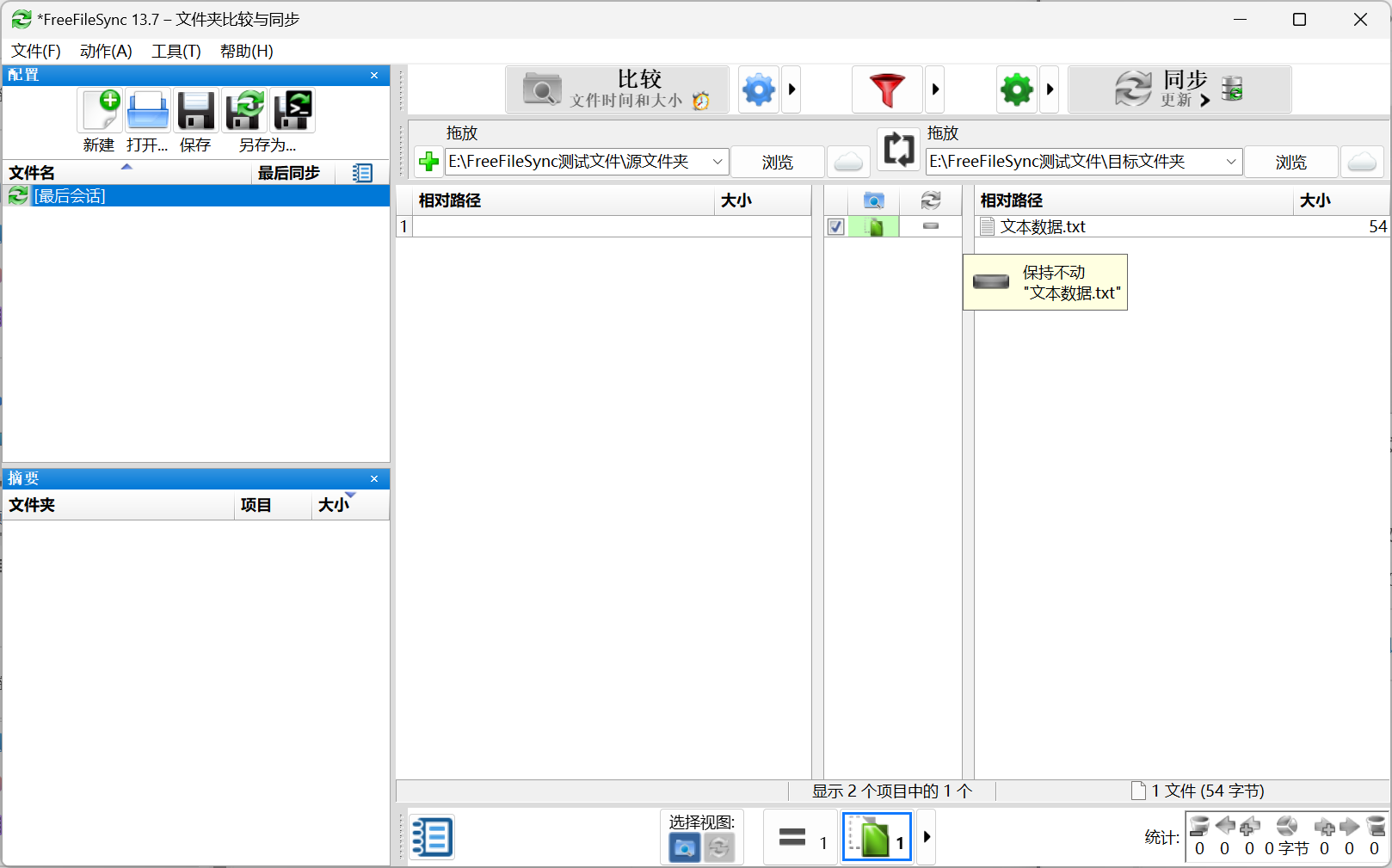
Task: Click left cloud storage icon
Action: [x=848, y=162]
